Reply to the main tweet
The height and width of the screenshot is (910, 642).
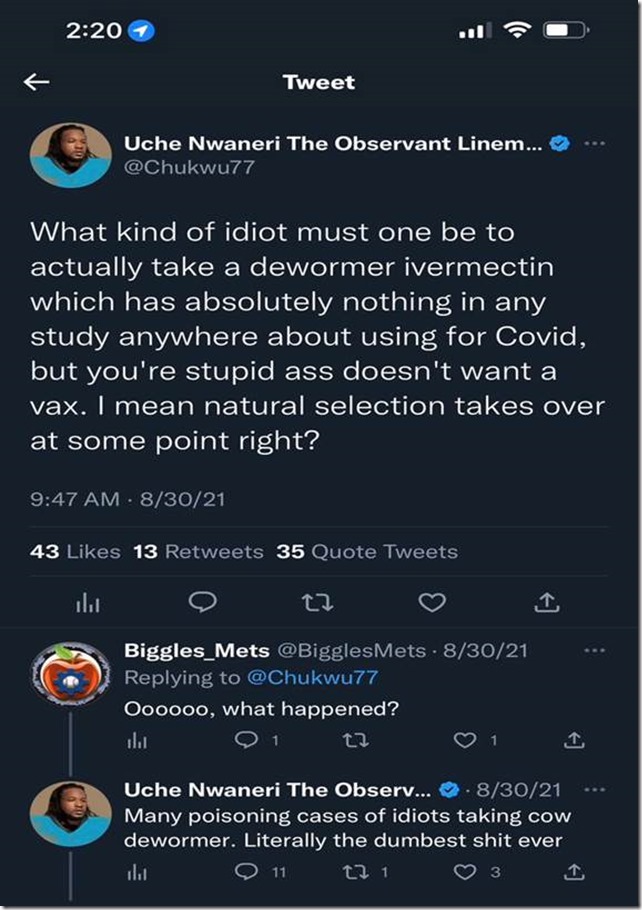coord(203,602)
